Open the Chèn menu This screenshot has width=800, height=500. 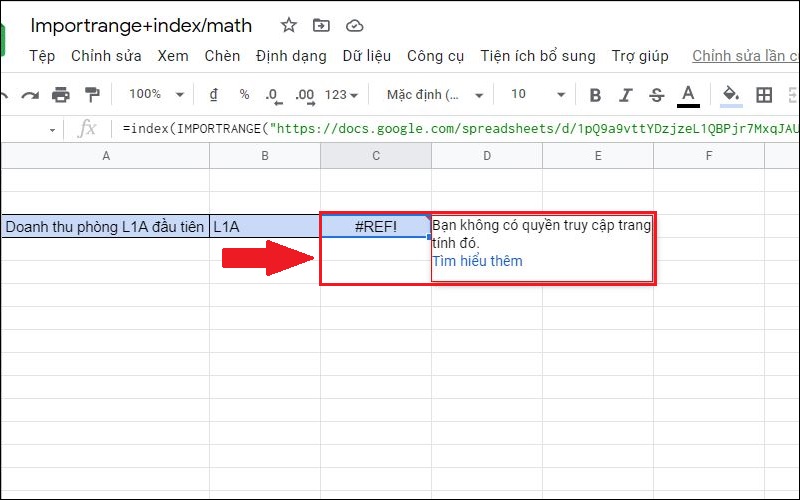(222, 56)
